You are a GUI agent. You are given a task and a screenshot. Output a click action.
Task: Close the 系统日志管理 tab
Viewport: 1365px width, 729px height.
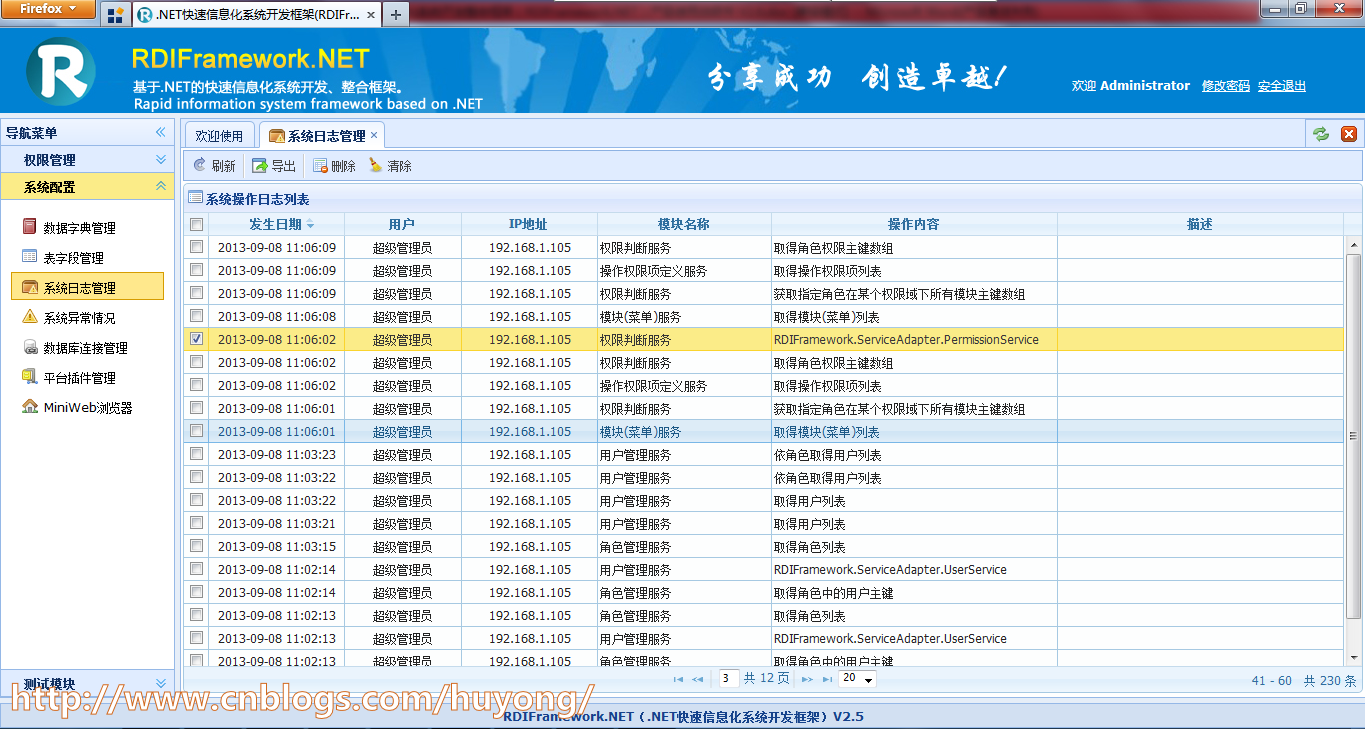[374, 135]
